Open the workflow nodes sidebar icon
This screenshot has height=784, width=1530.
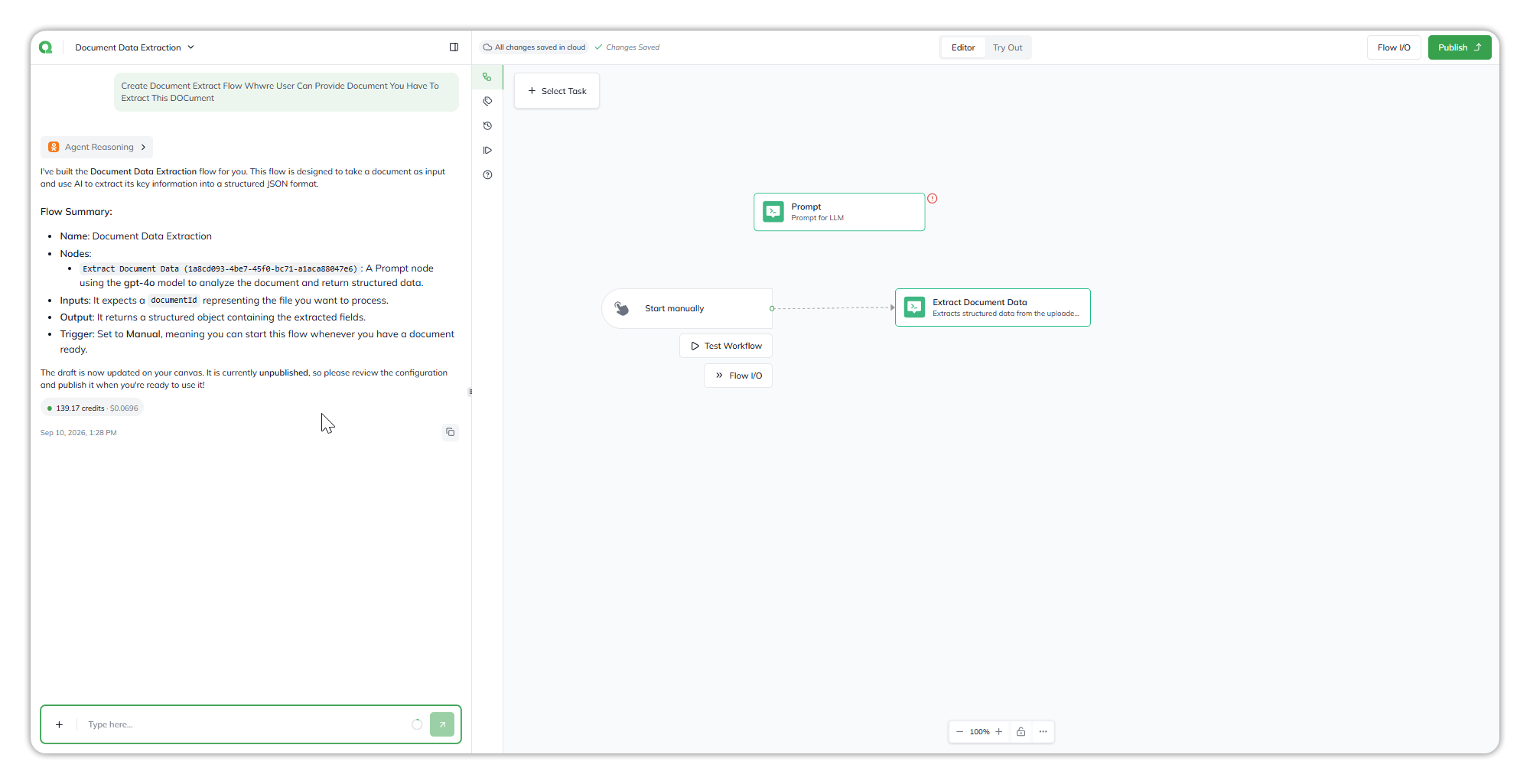tap(487, 77)
